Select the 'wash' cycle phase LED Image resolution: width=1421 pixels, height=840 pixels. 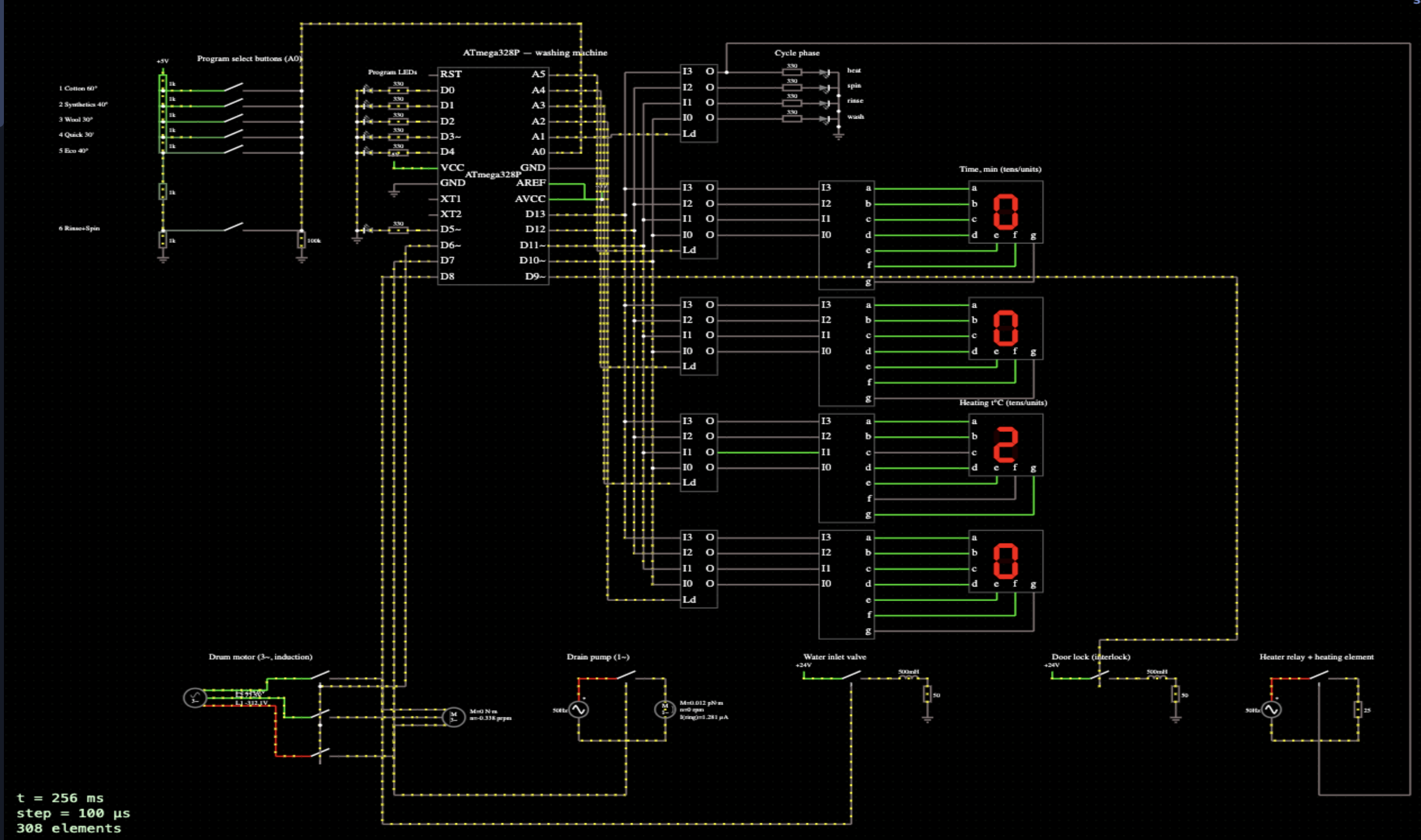click(825, 119)
